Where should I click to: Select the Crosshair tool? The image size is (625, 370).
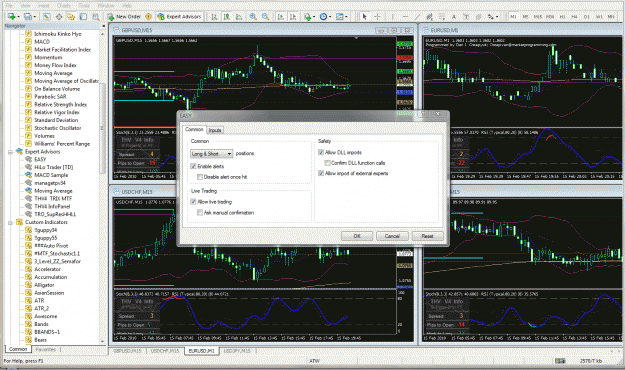377,16
